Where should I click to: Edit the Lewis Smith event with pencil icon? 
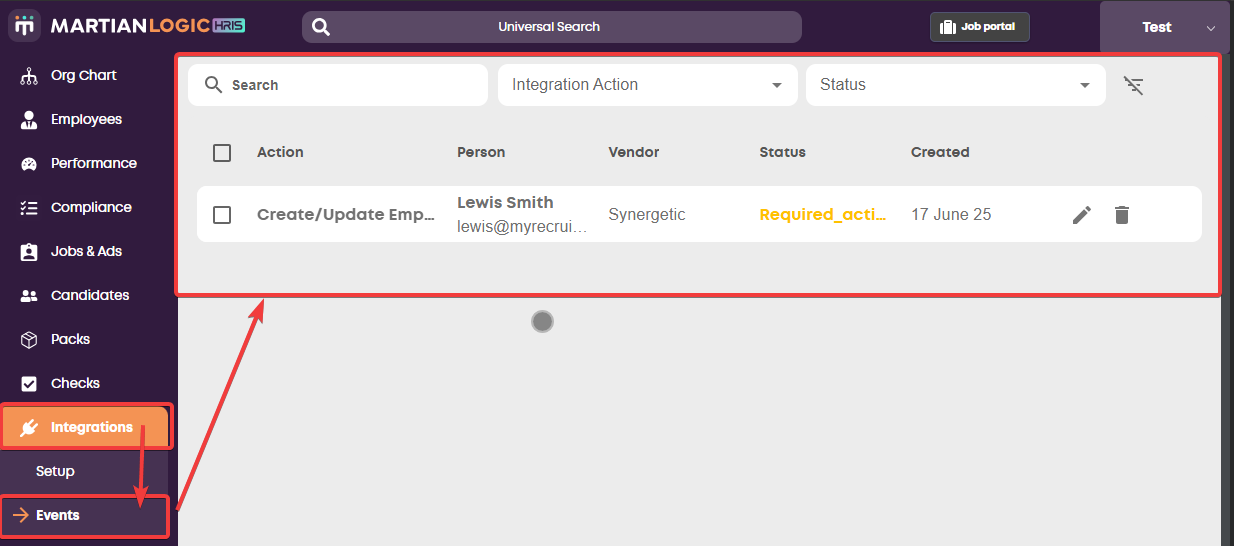1082,214
